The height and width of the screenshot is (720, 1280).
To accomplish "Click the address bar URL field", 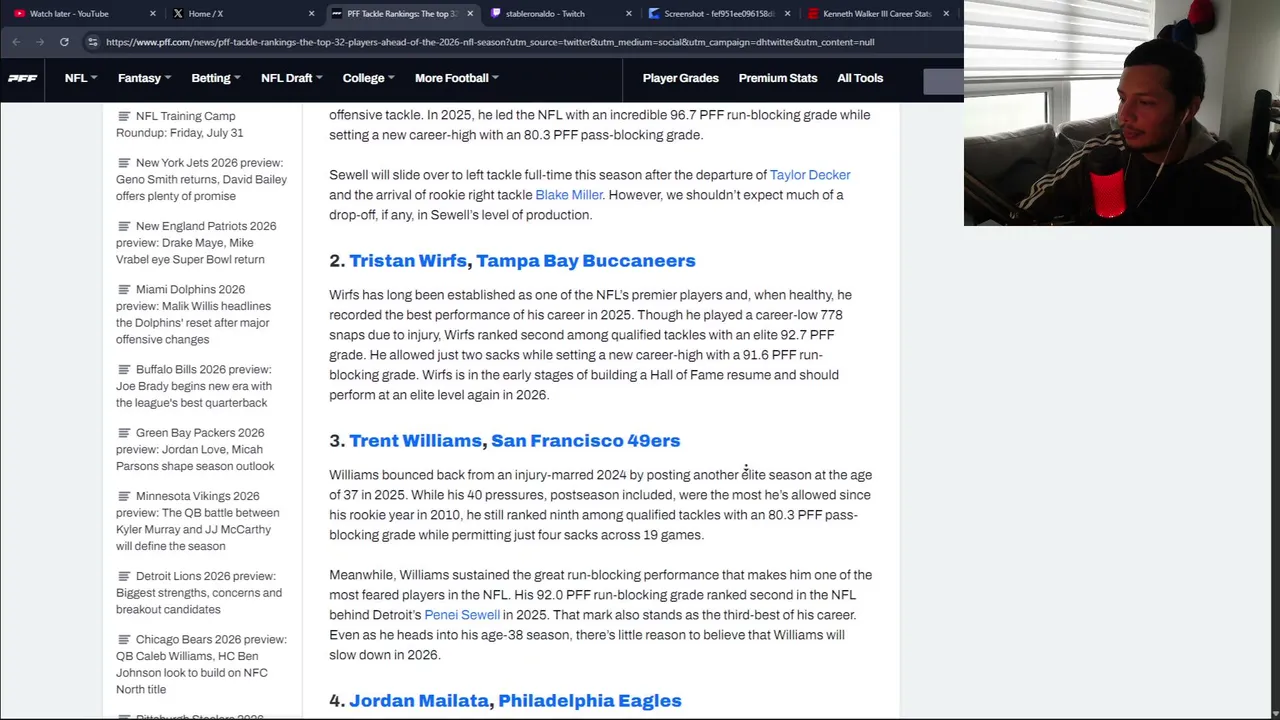I will 490,42.
